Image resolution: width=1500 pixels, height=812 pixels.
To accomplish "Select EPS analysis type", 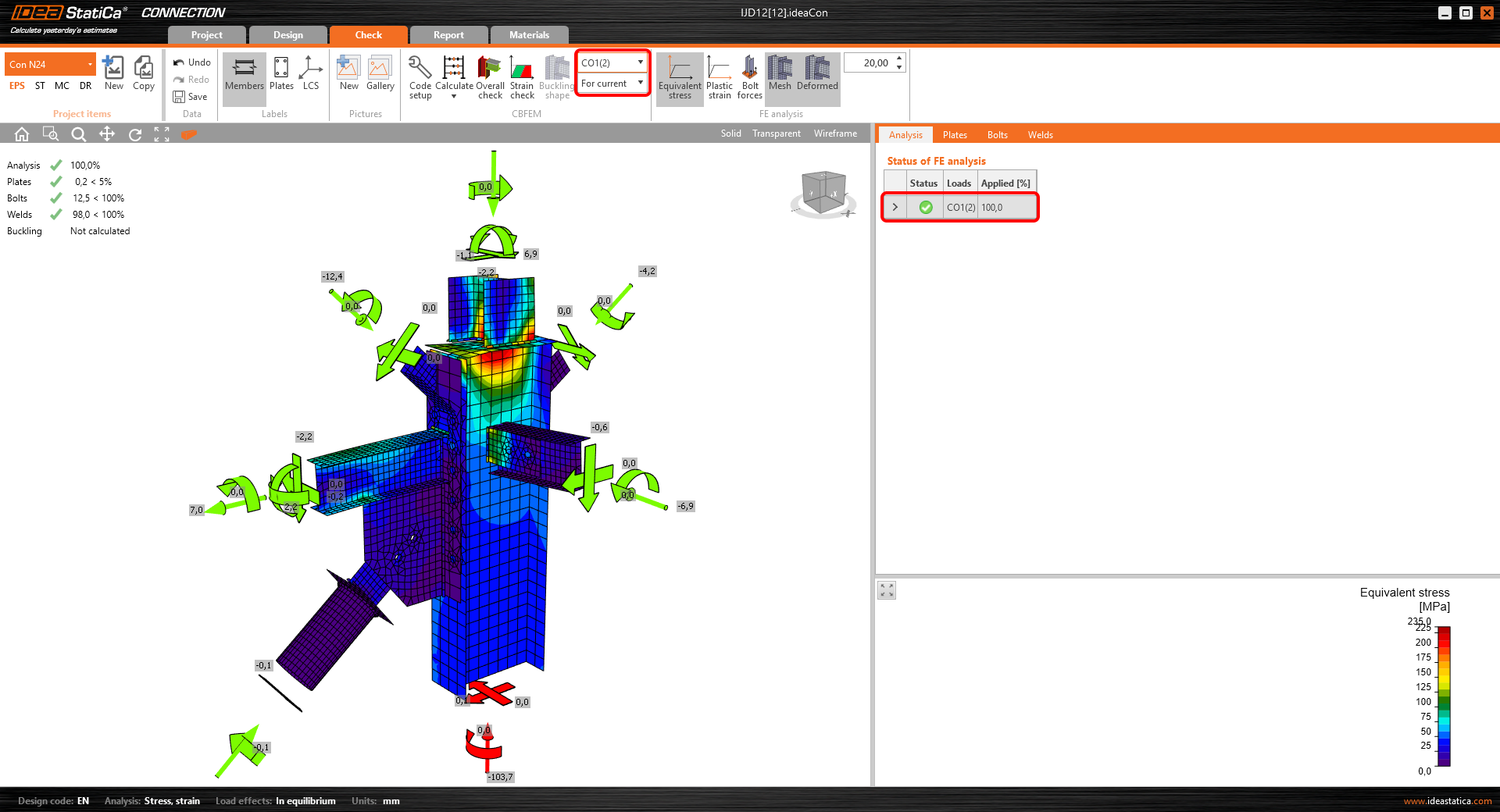I will pos(17,86).
